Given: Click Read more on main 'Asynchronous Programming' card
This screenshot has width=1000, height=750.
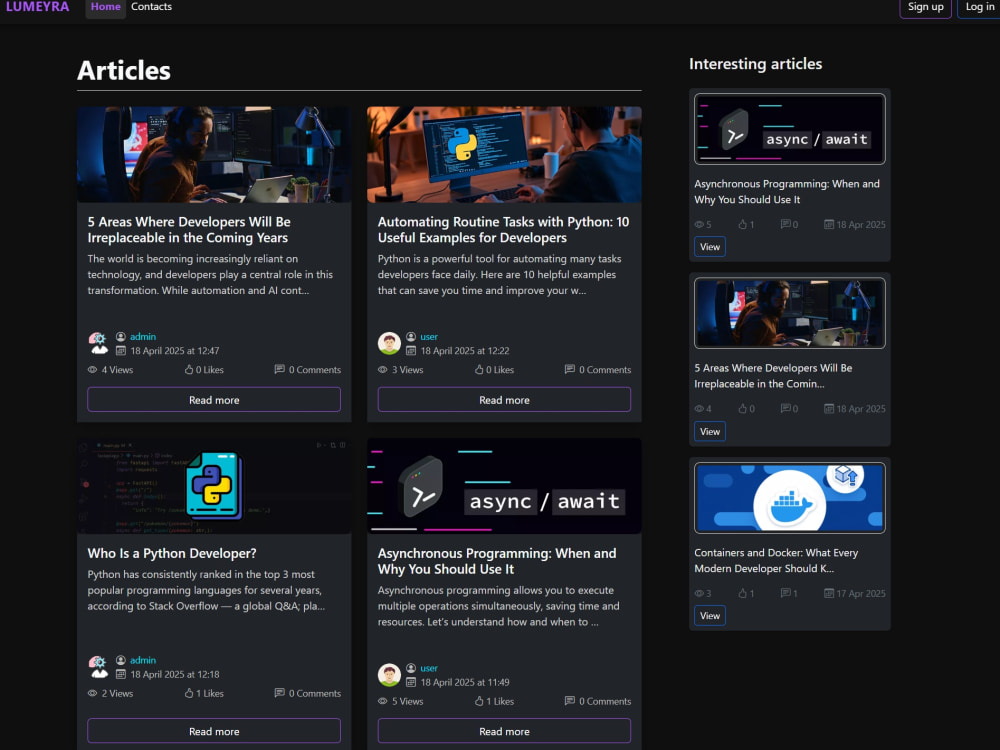Looking at the screenshot, I should pyautogui.click(x=504, y=732).
